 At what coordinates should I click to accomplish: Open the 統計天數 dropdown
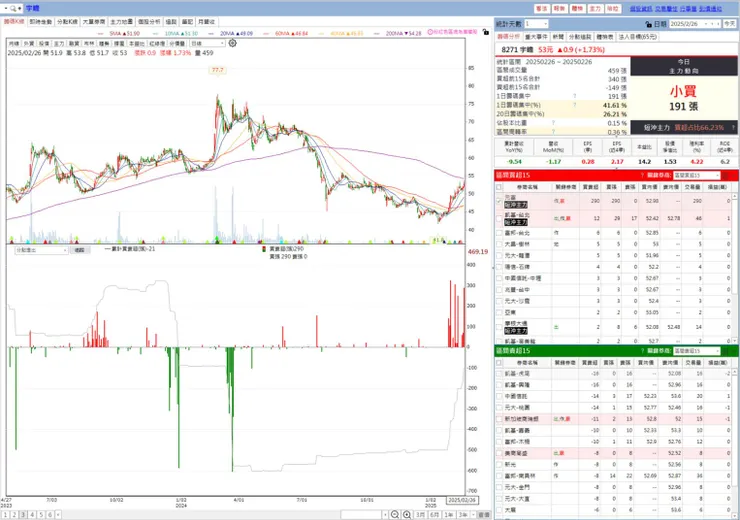click(536, 24)
